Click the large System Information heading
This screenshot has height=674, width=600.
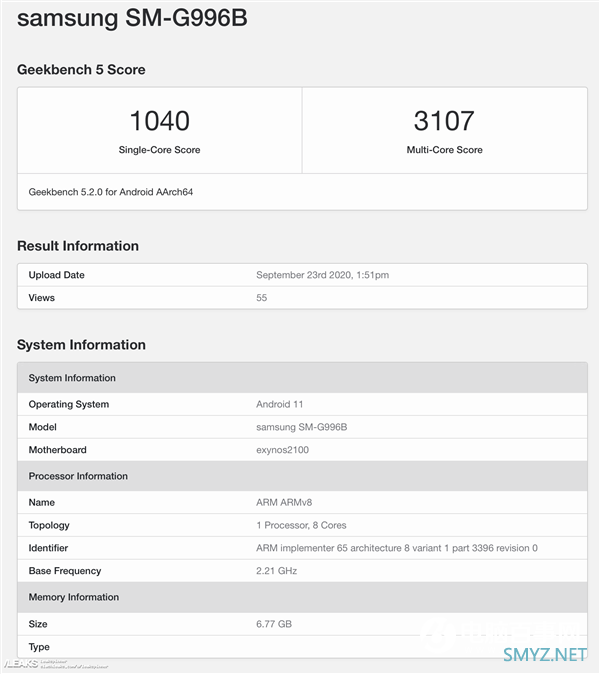click(81, 345)
